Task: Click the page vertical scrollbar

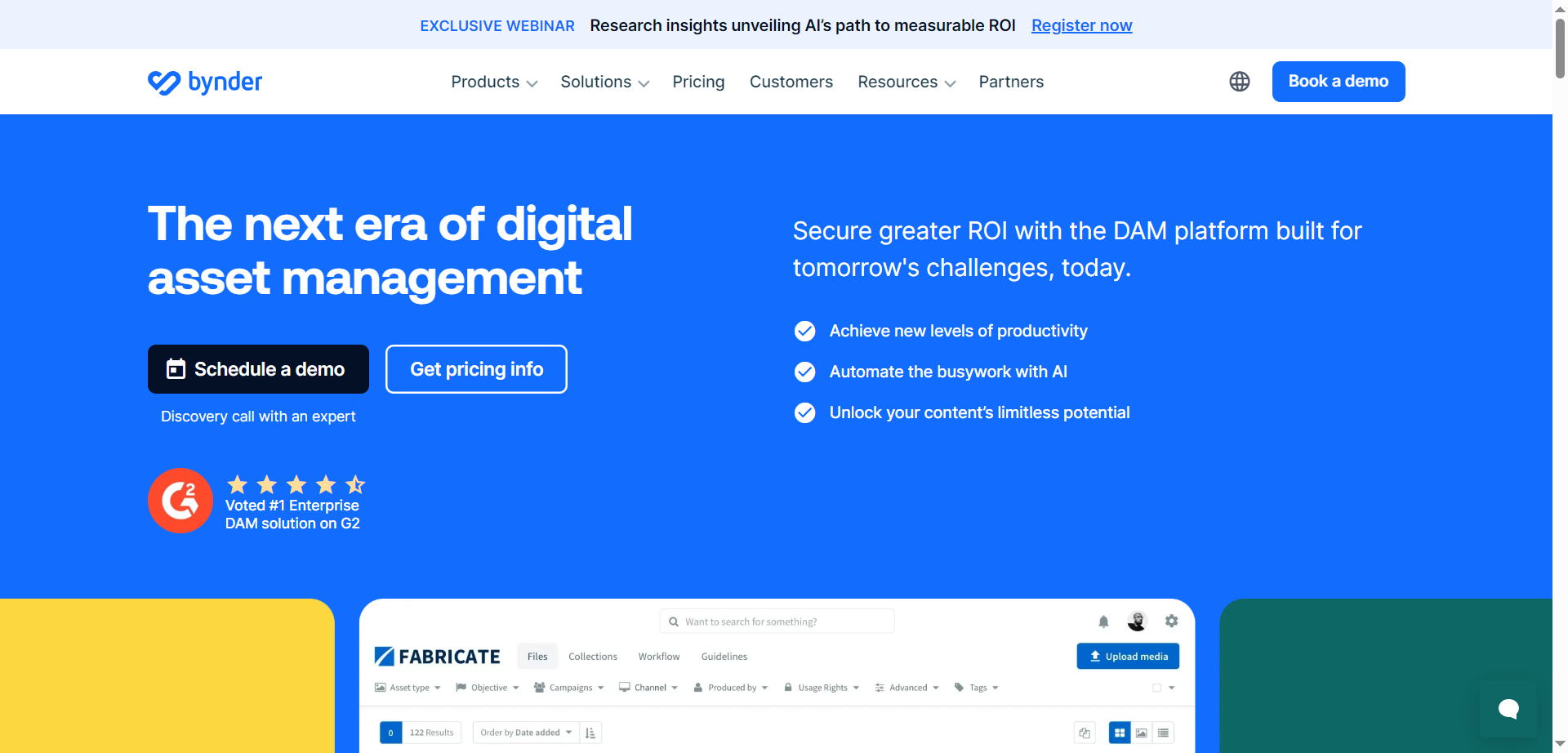Action: 1560,48
